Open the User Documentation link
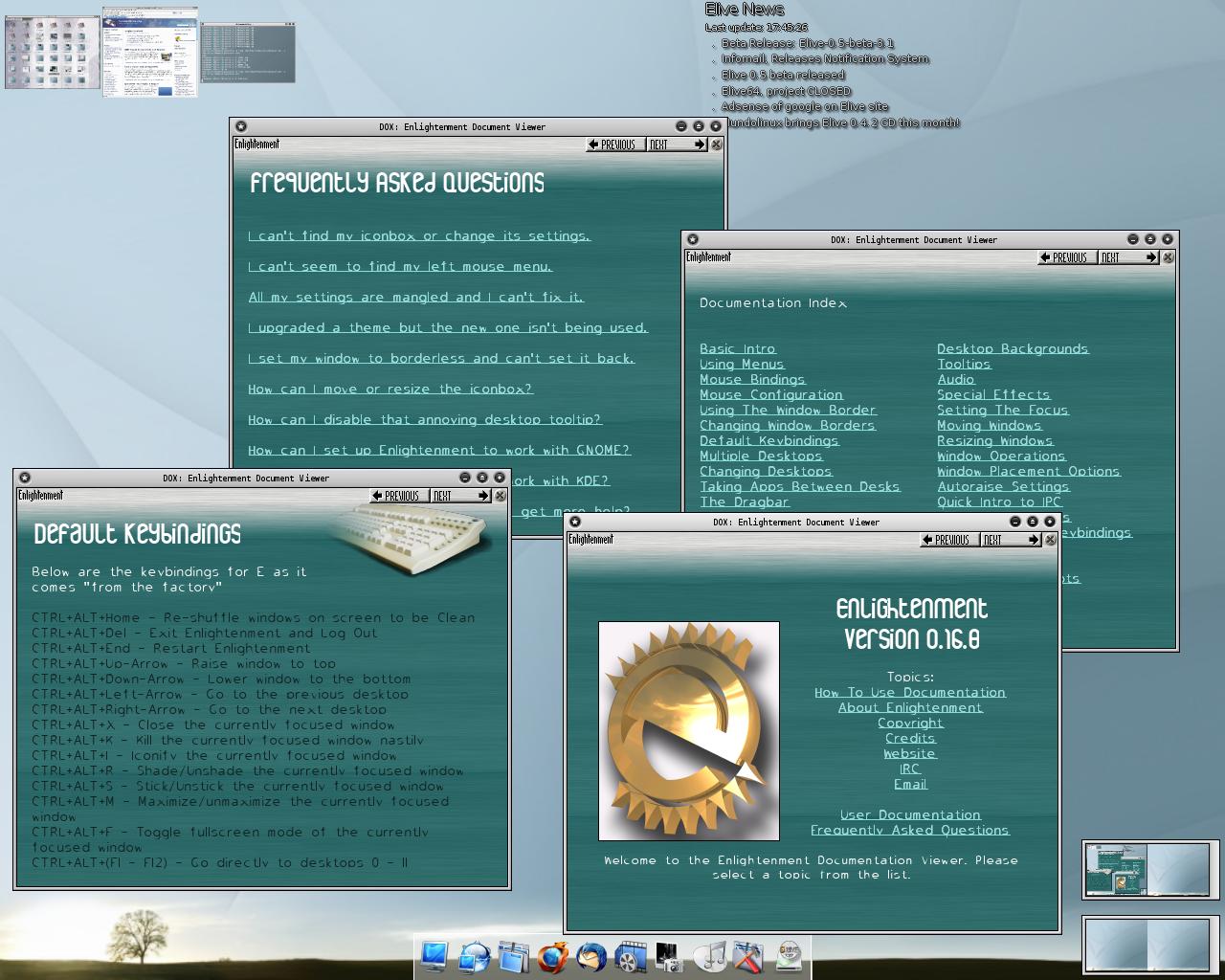Viewport: 1225px width, 980px height. coord(910,815)
